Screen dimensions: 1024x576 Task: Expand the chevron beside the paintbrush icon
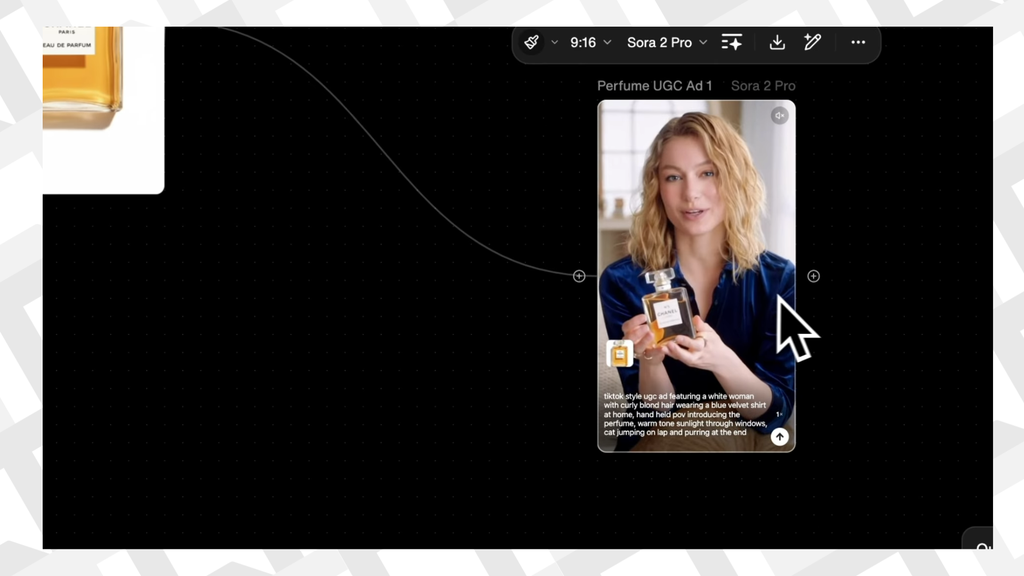(x=555, y=43)
